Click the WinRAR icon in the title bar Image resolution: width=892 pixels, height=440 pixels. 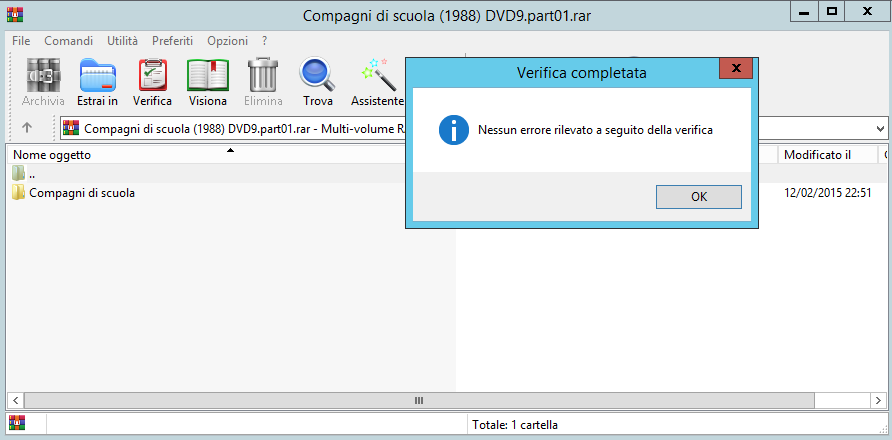[x=15, y=14]
